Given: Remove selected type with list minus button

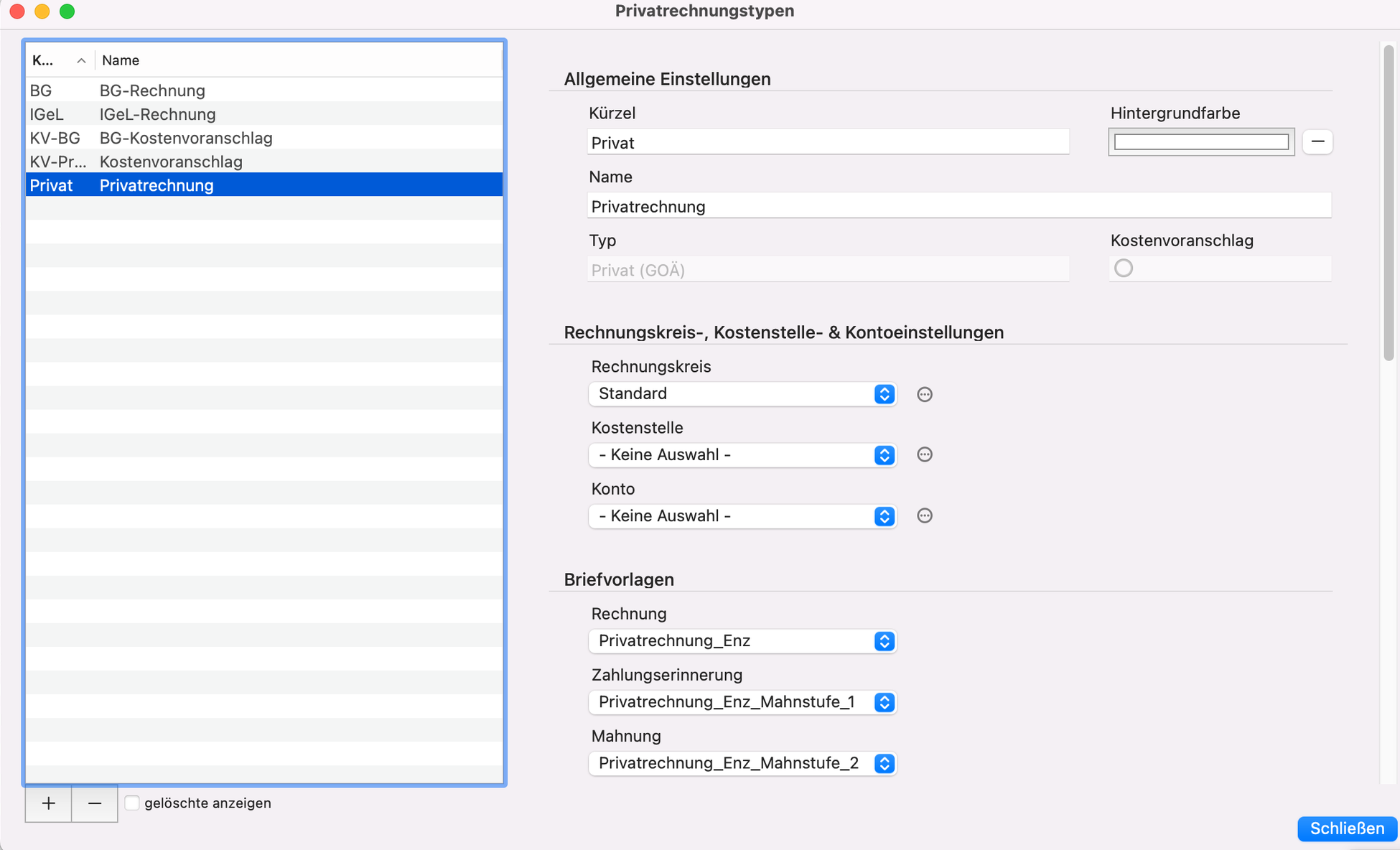Looking at the screenshot, I should coord(95,803).
